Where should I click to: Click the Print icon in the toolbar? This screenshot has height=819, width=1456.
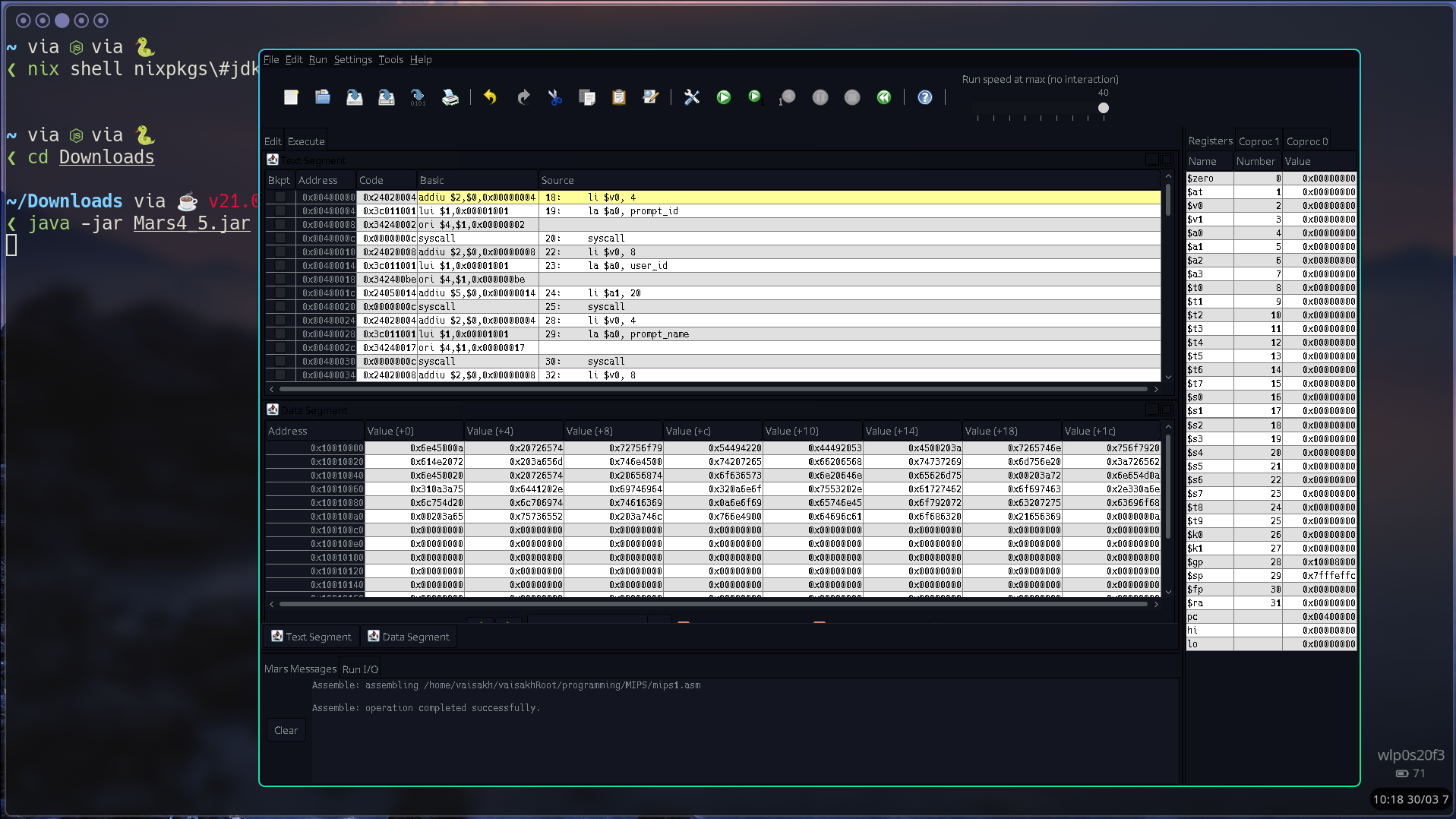[450, 97]
